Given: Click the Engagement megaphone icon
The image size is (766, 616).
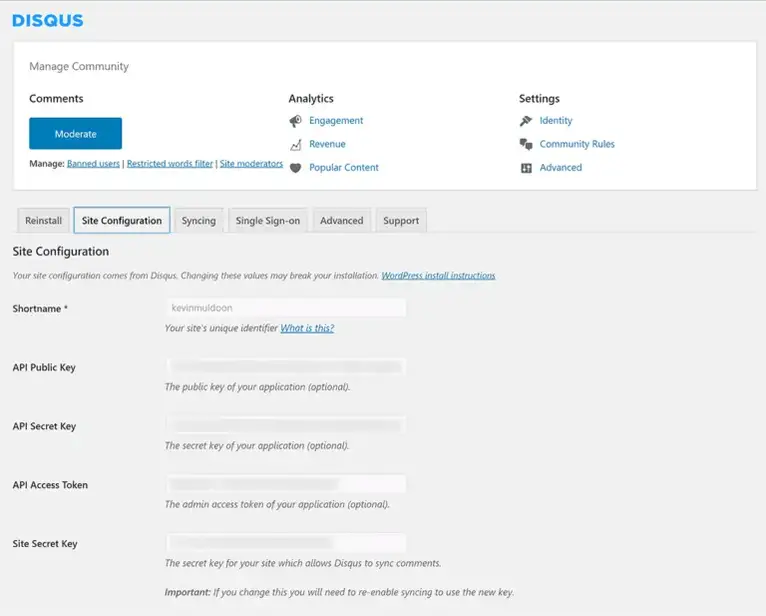Looking at the screenshot, I should click(x=296, y=121).
